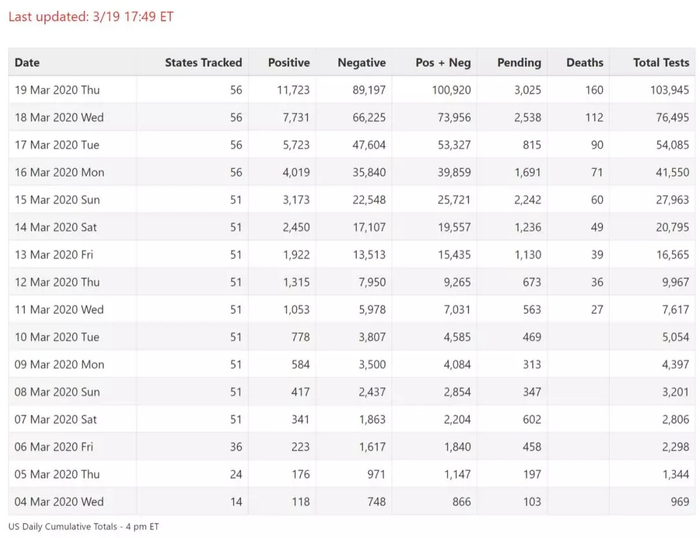Click the Total Tests column header
Viewport: 700px width, 538px height.
point(660,62)
